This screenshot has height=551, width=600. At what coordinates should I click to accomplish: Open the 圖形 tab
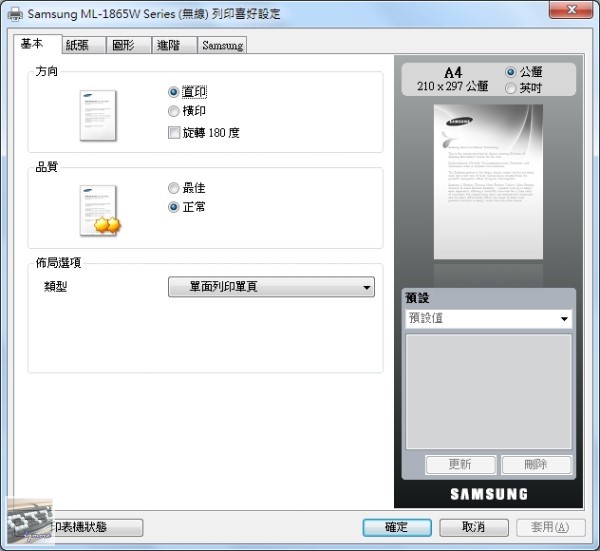click(x=129, y=45)
